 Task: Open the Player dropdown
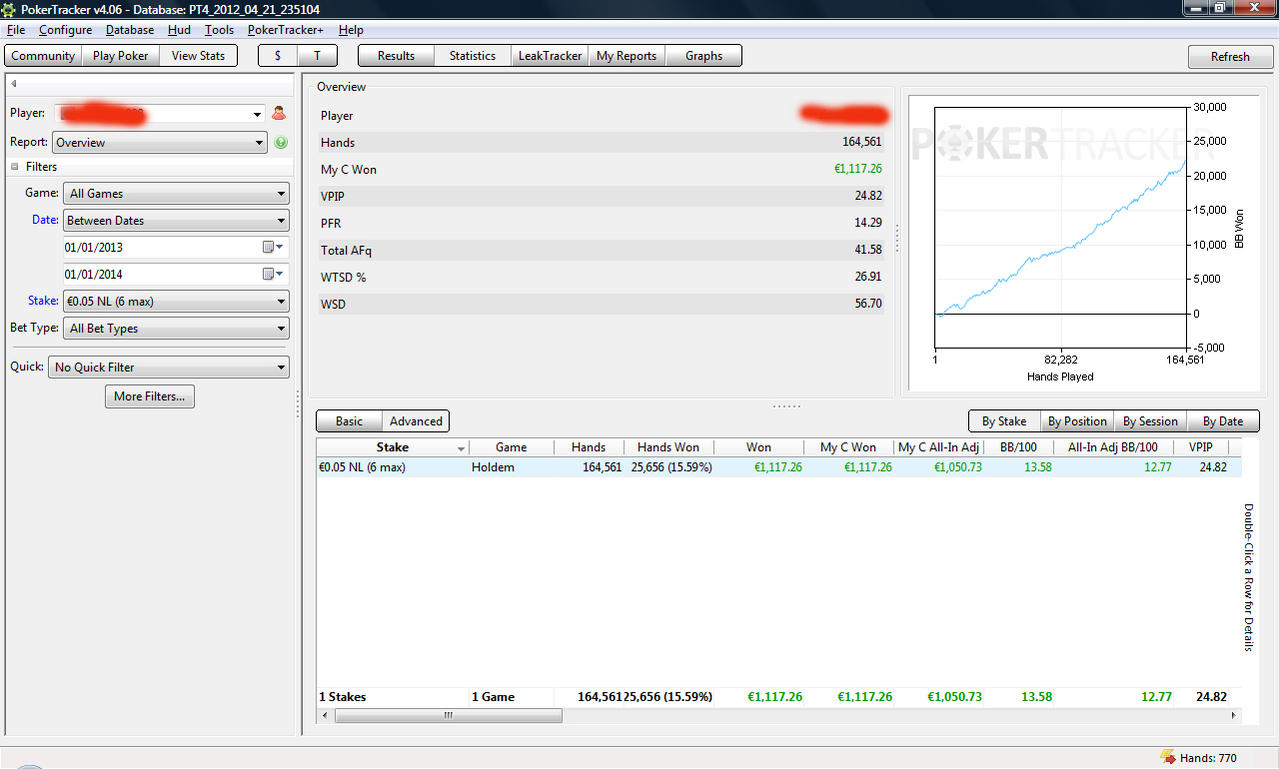click(x=258, y=115)
